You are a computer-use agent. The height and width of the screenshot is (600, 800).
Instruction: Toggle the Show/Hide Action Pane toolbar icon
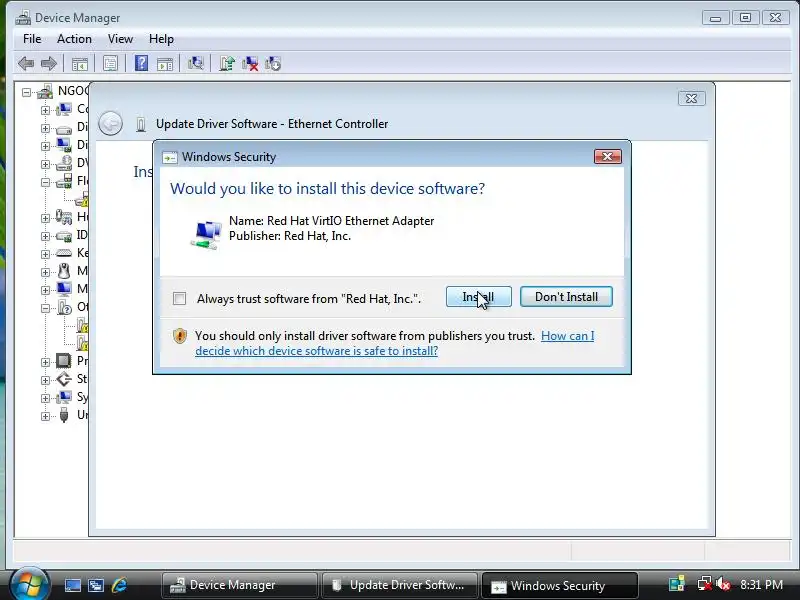[165, 64]
